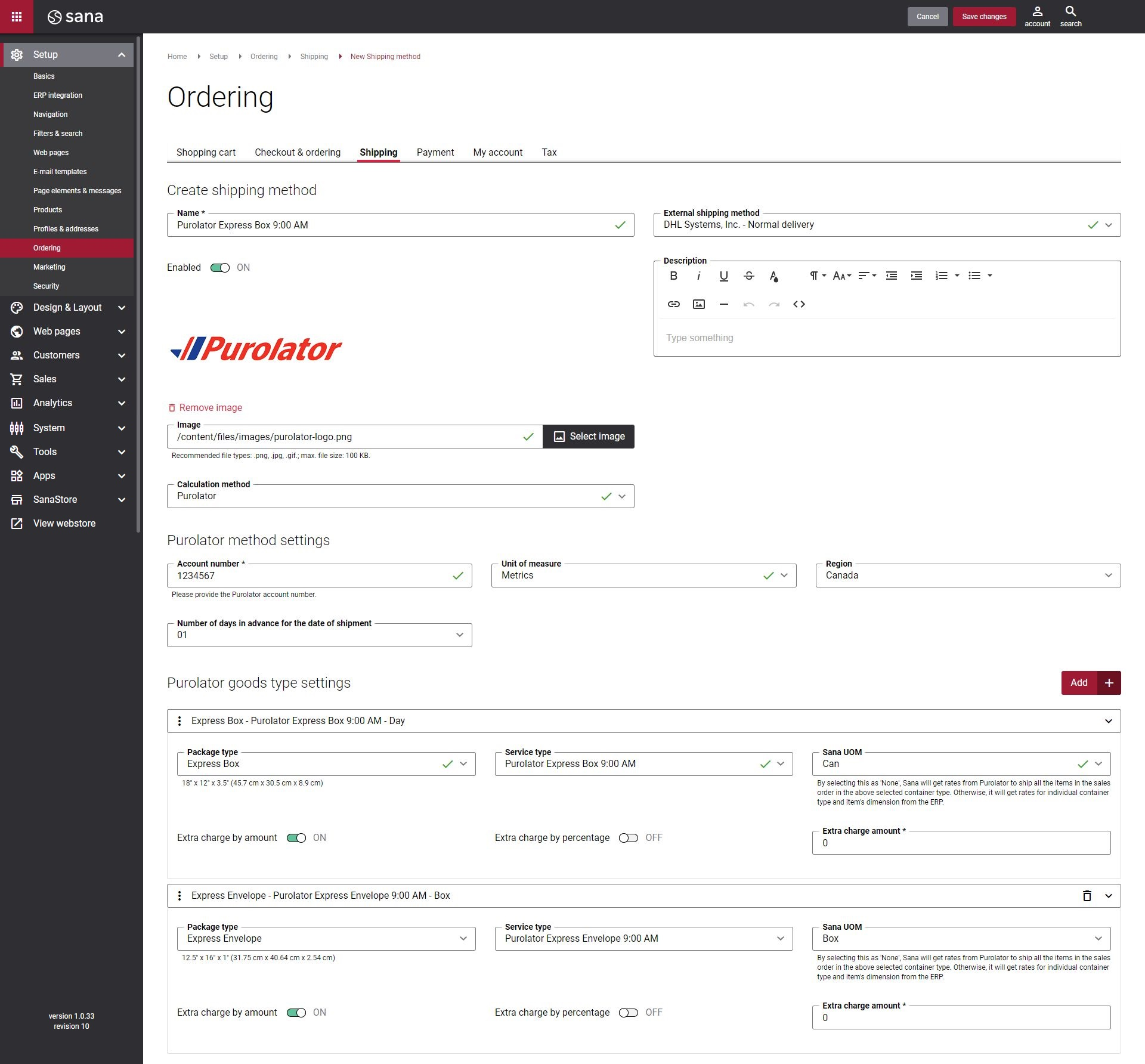1145x1064 pixels.
Task: Open drag handle menu of Express Box row
Action: (x=180, y=721)
